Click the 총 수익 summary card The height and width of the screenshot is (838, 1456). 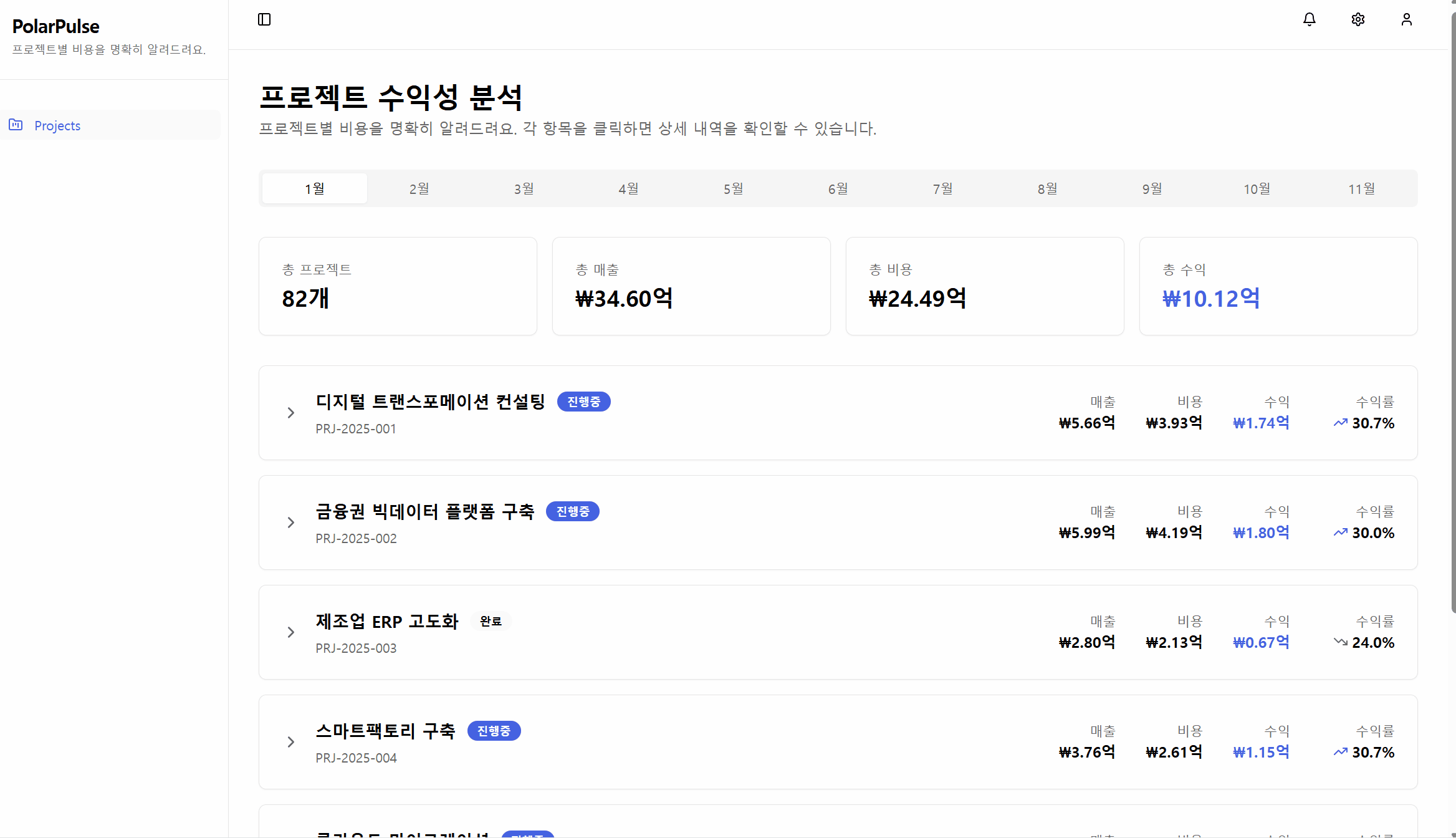tap(1278, 286)
